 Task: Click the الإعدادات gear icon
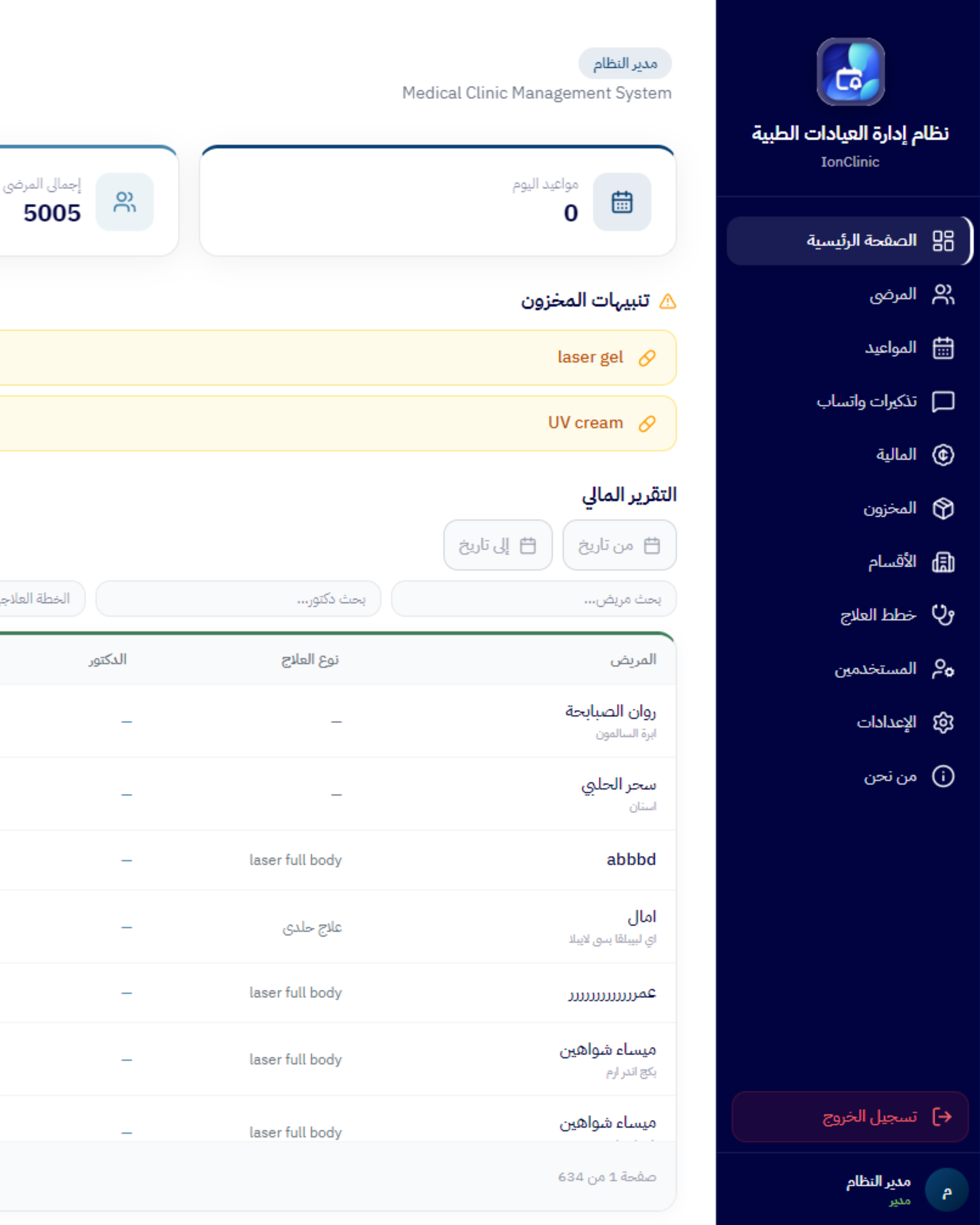(x=943, y=722)
